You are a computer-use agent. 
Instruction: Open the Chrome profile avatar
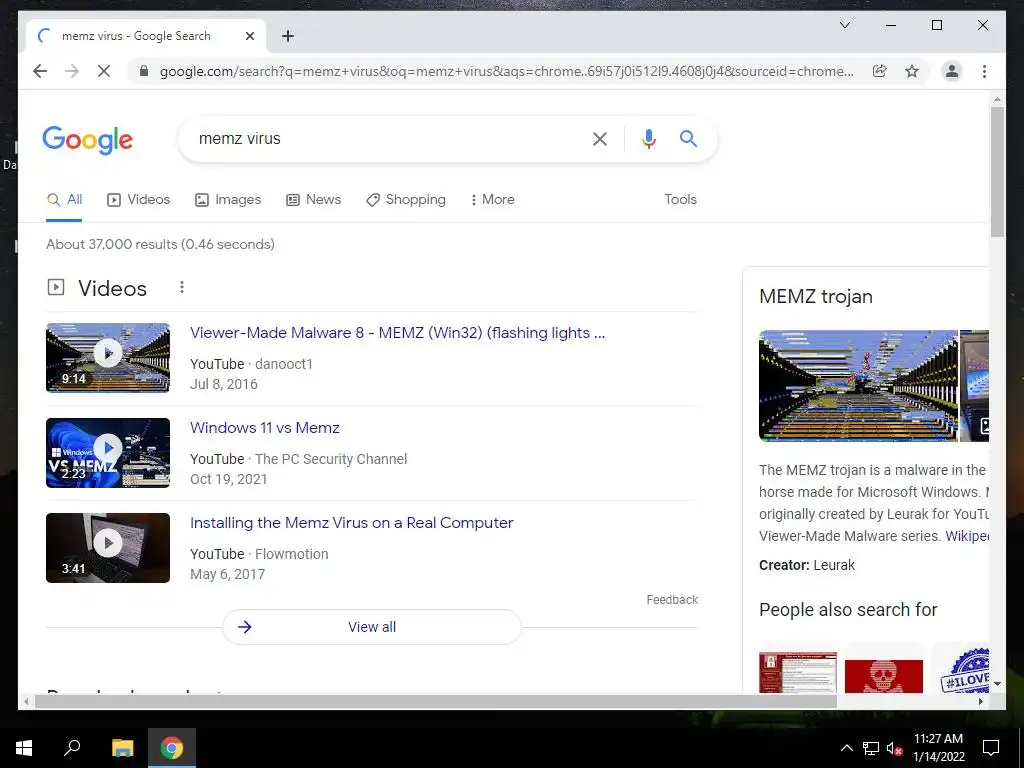[x=952, y=71]
